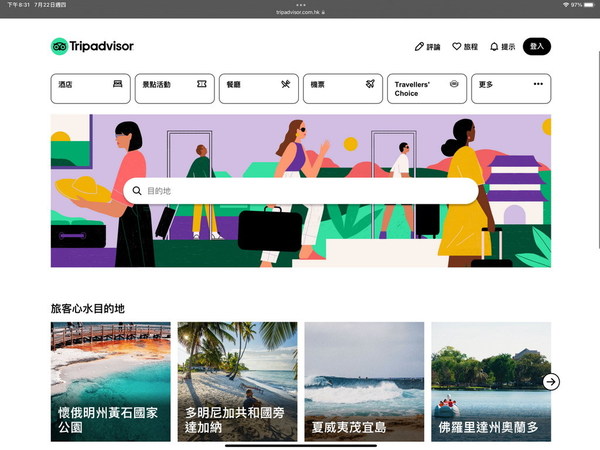Click the 登入 sign-in button

[537, 46]
